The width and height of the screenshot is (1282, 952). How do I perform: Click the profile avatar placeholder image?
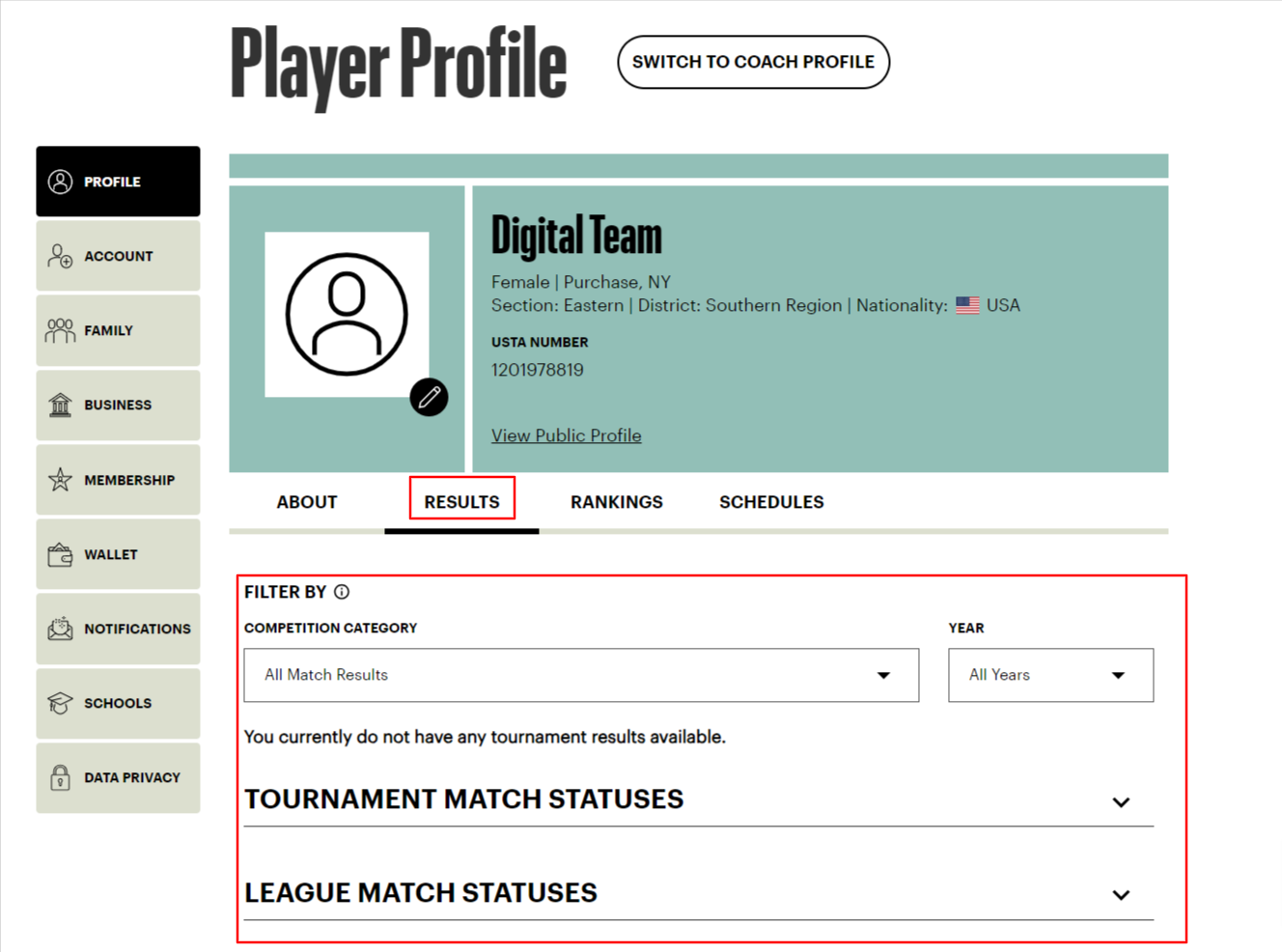[347, 314]
